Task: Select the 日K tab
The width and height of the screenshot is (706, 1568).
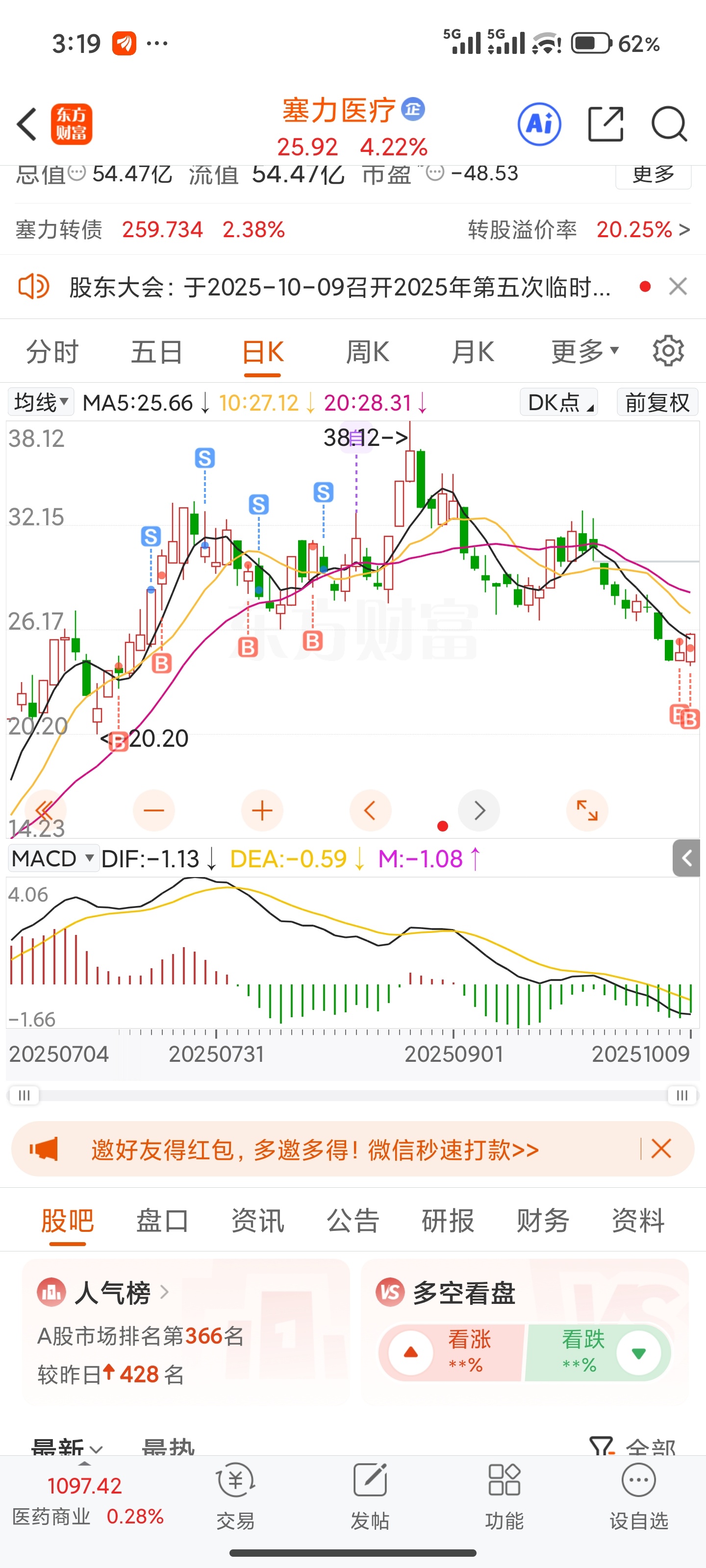Action: pyautogui.click(x=262, y=352)
